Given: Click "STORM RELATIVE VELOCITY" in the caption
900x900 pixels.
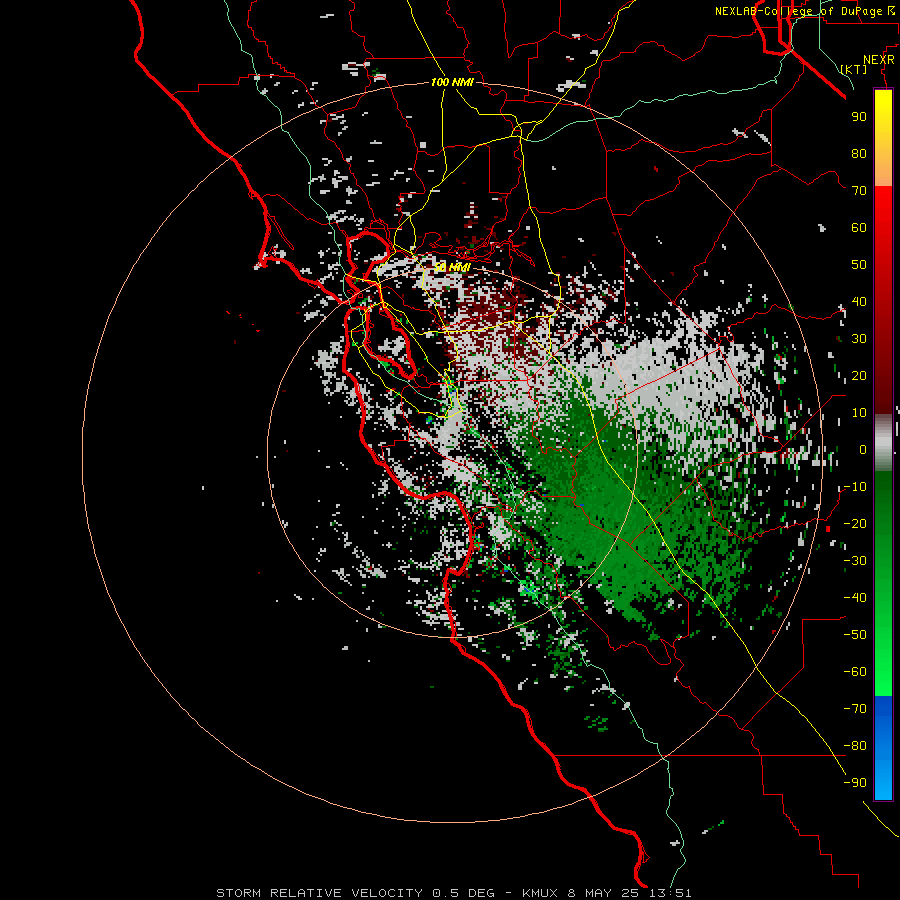Looking at the screenshot, I should (x=320, y=893).
